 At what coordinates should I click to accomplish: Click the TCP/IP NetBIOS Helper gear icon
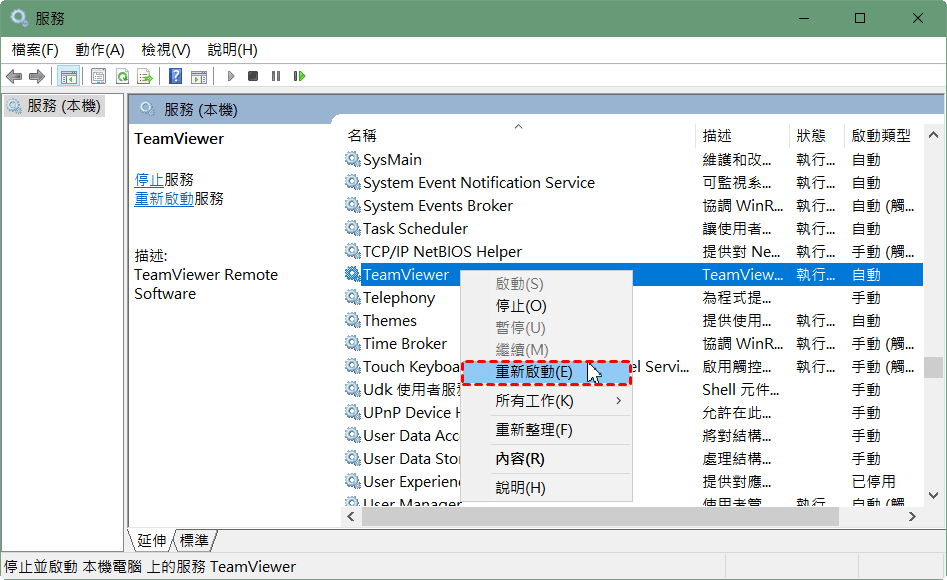[x=353, y=251]
